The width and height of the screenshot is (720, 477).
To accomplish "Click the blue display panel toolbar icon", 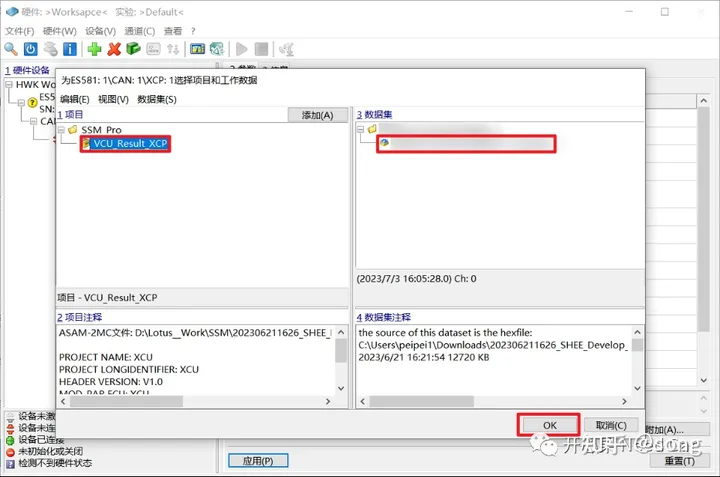I will pyautogui.click(x=197, y=49).
